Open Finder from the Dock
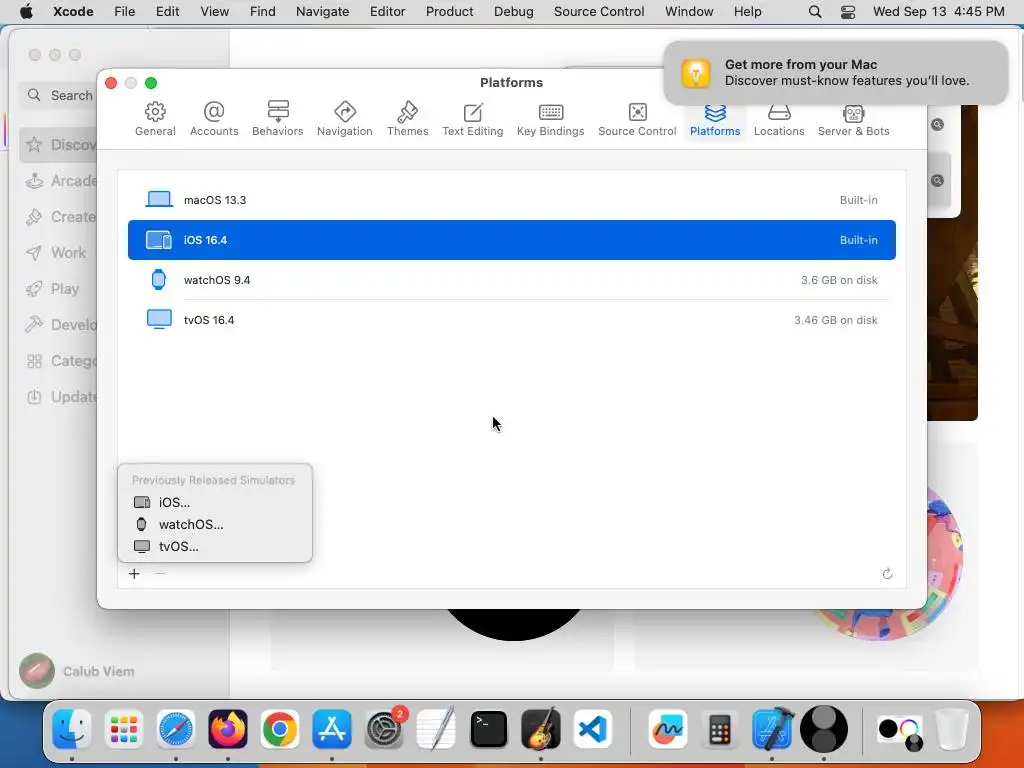Viewport: 1024px width, 768px height. [x=71, y=729]
